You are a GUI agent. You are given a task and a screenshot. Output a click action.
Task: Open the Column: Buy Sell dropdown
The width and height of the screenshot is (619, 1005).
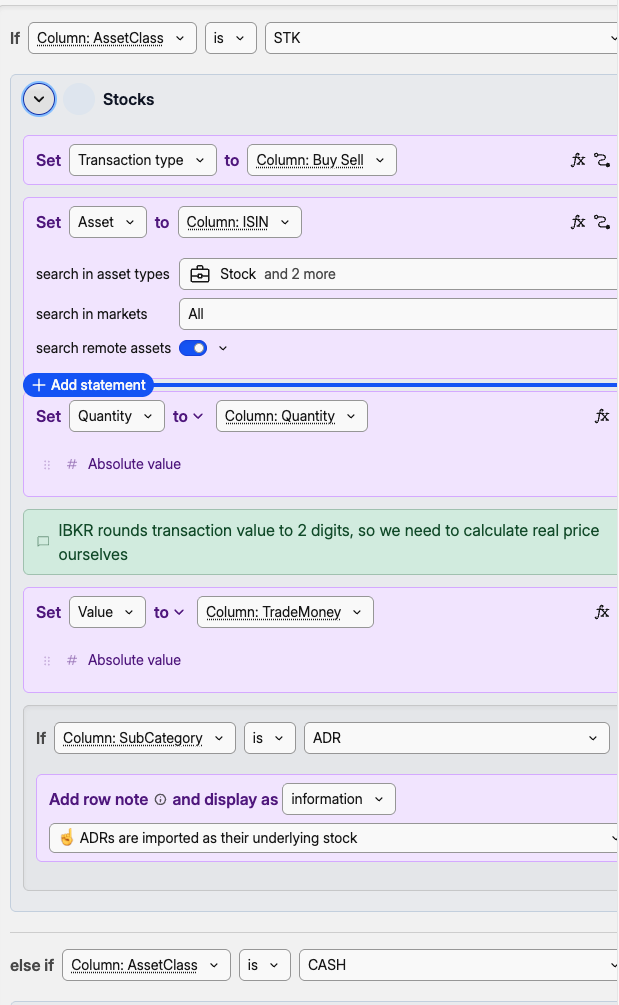tap(321, 160)
